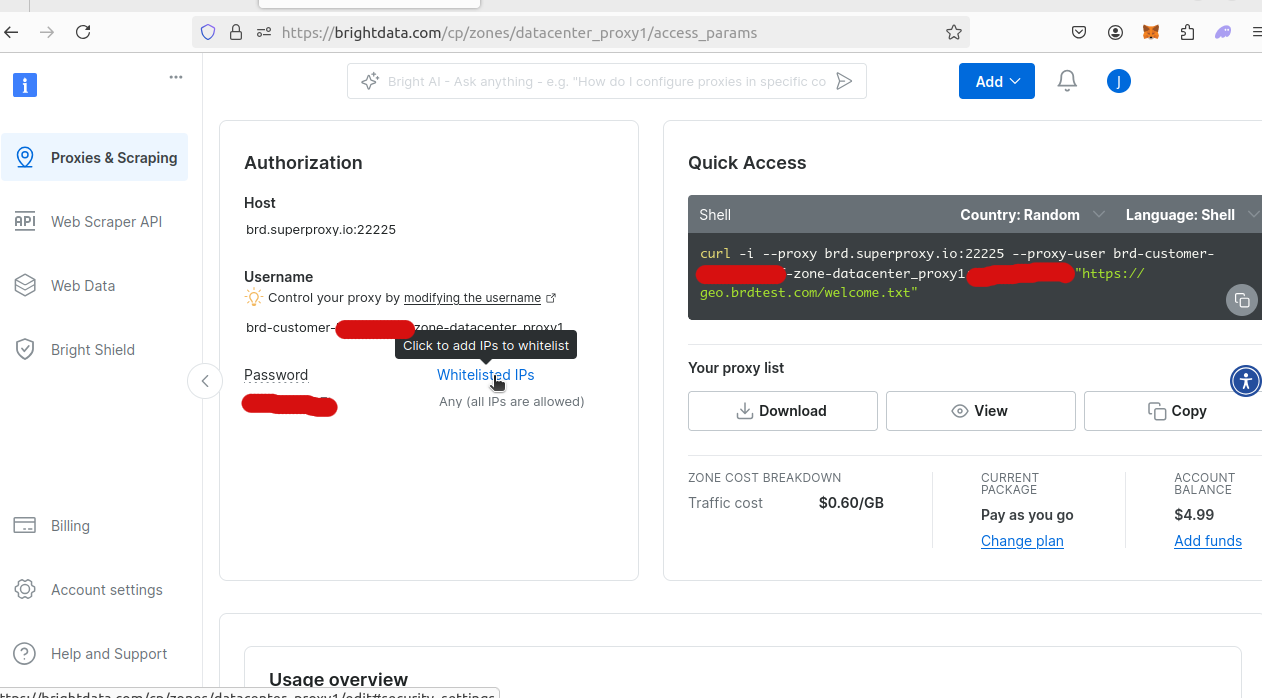
Task: Open Web Scraper API section
Action: (x=95, y=222)
